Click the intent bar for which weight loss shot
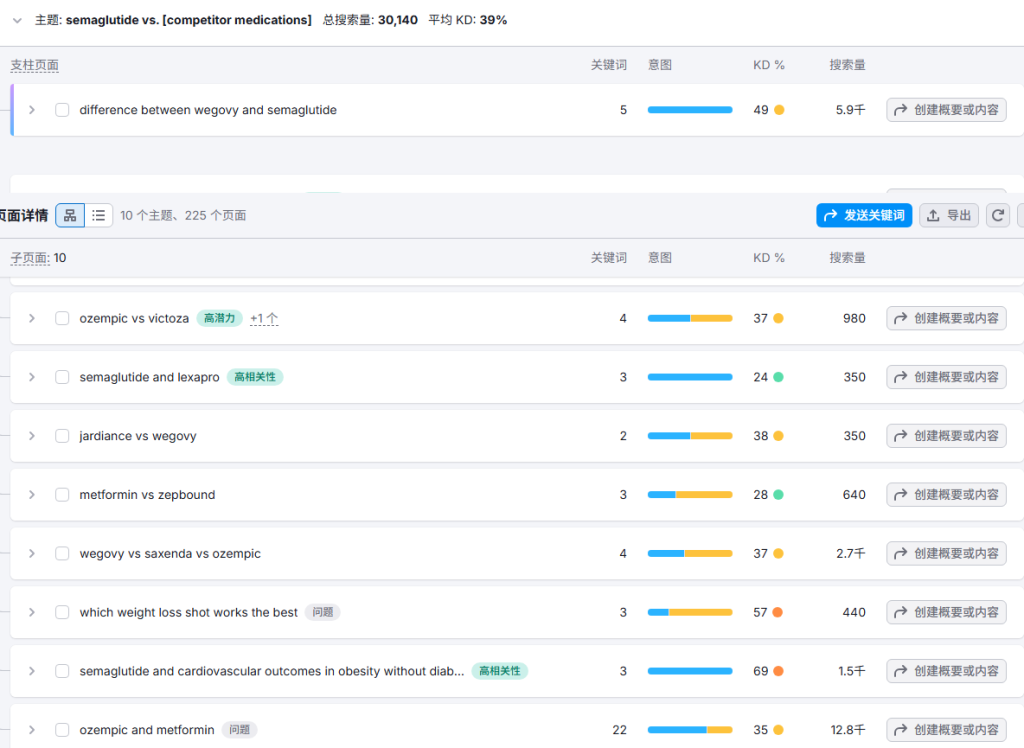 coord(690,612)
